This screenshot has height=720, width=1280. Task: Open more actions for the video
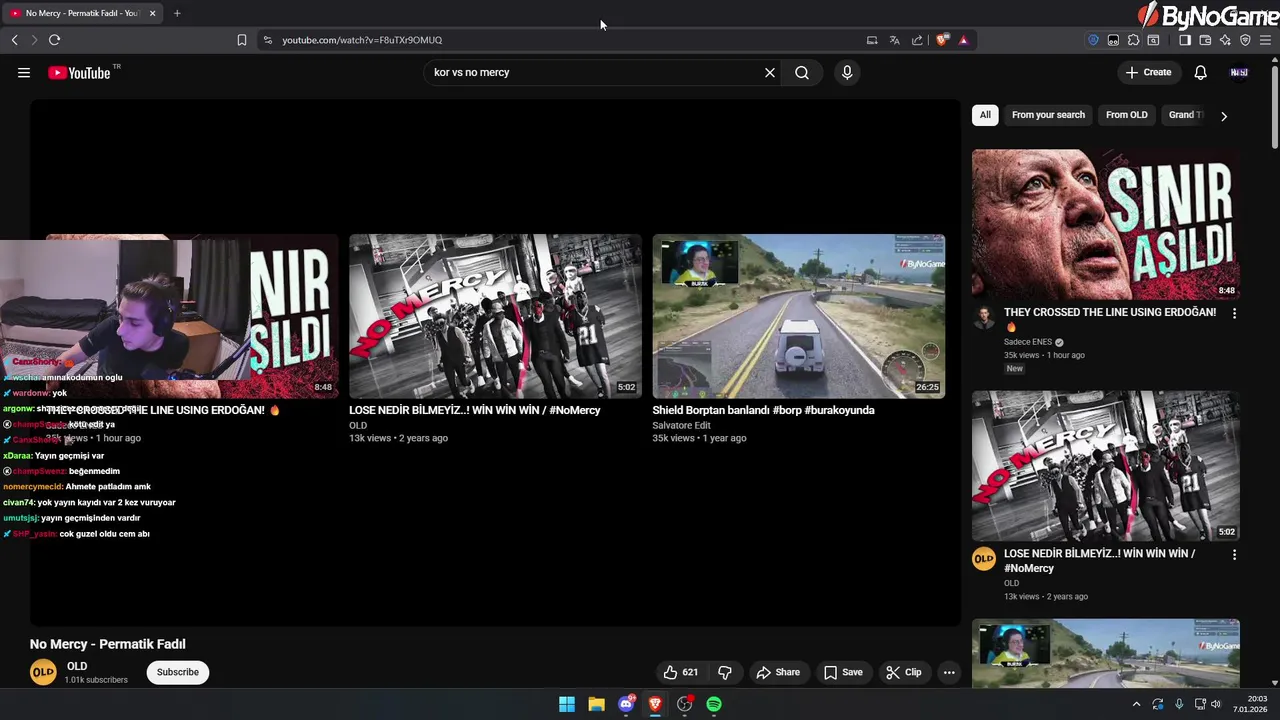pos(949,672)
